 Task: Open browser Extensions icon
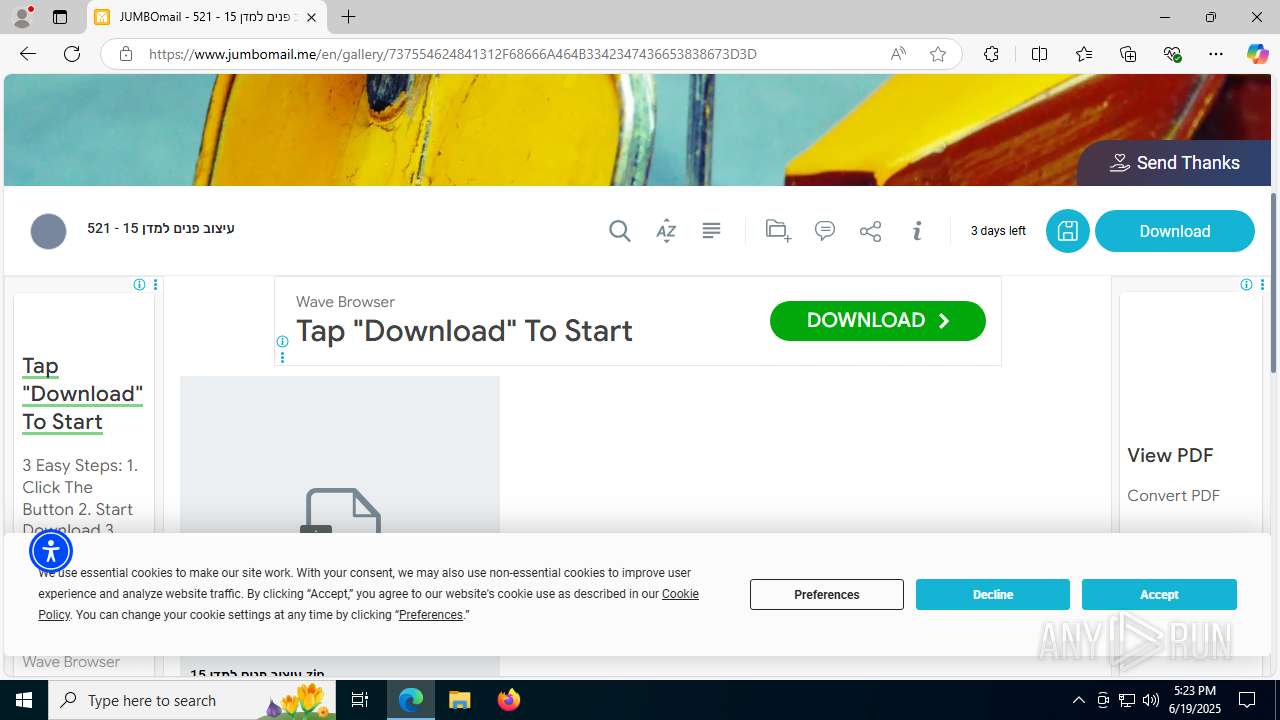[991, 54]
